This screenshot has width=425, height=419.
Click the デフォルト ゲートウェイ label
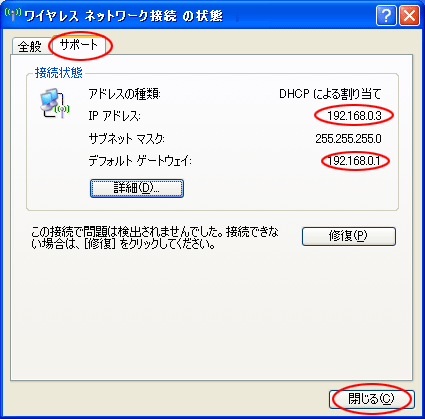point(140,161)
